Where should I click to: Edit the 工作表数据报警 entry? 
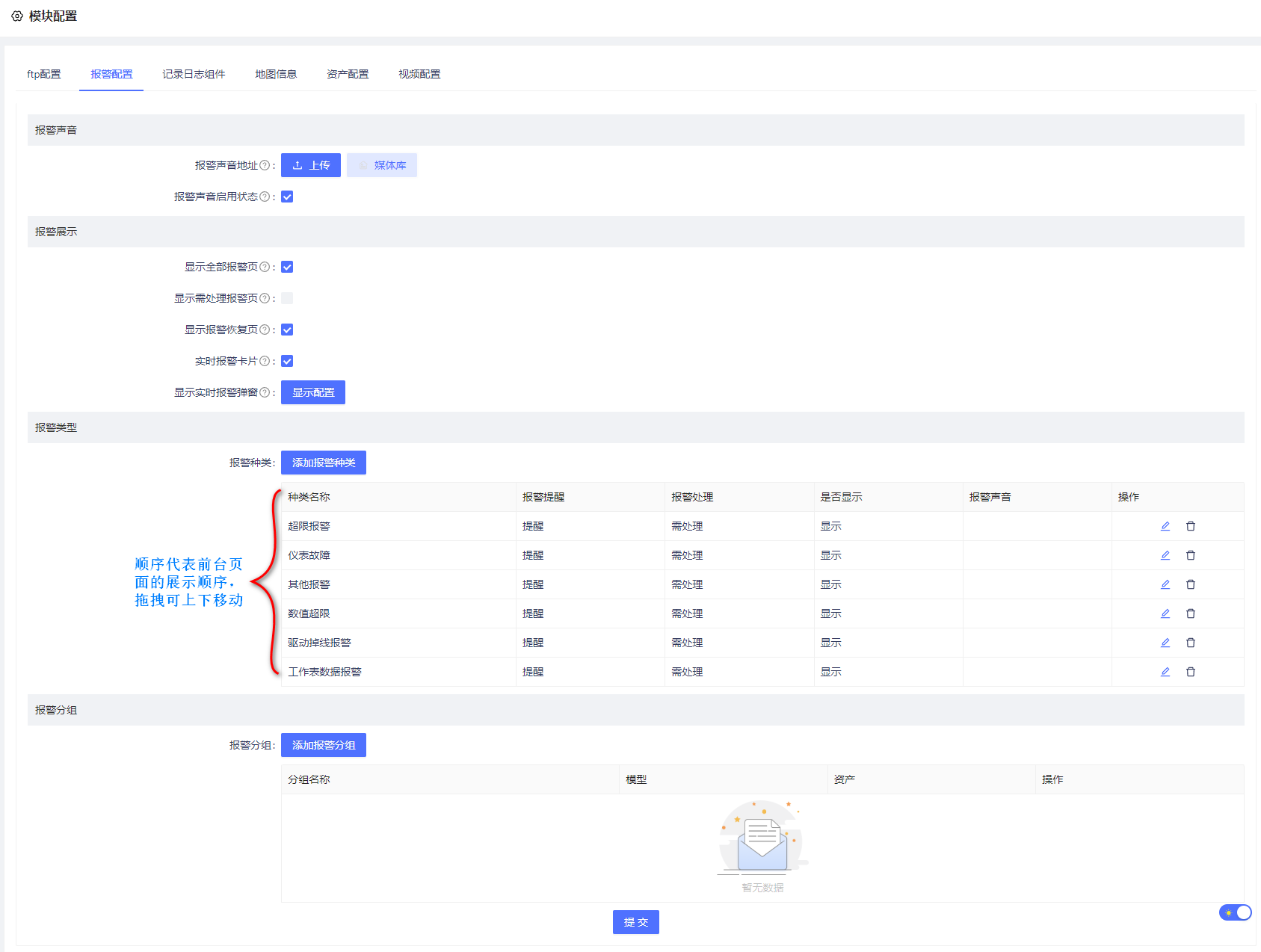tap(1165, 672)
